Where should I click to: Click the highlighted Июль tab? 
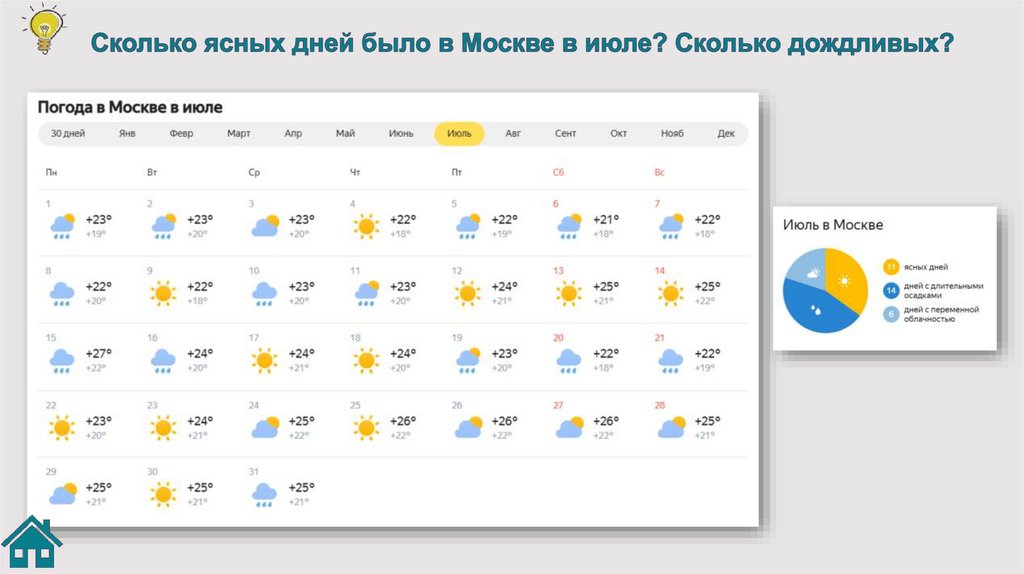pos(459,133)
